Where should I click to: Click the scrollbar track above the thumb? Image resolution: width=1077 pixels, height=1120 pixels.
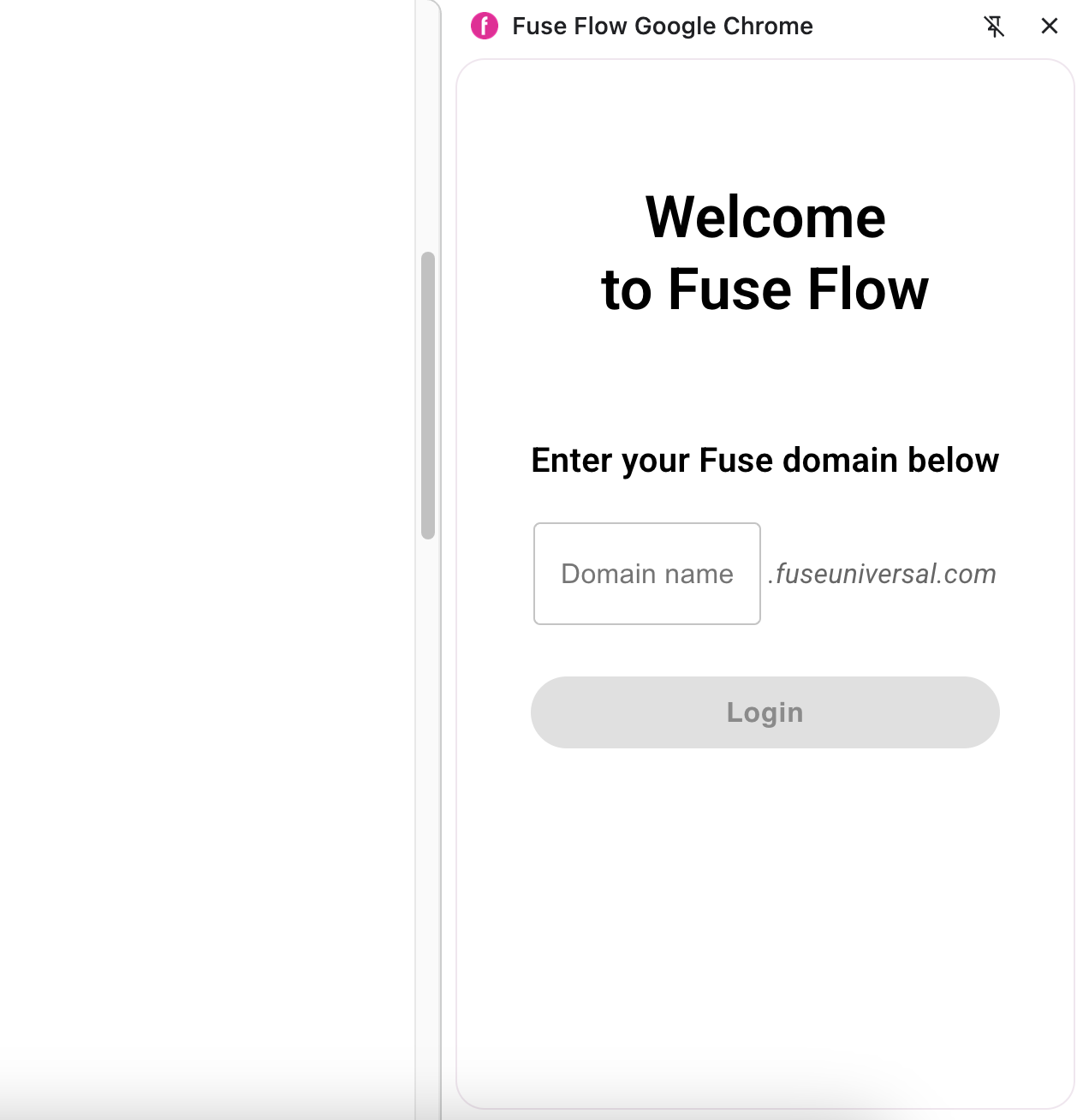[428, 128]
